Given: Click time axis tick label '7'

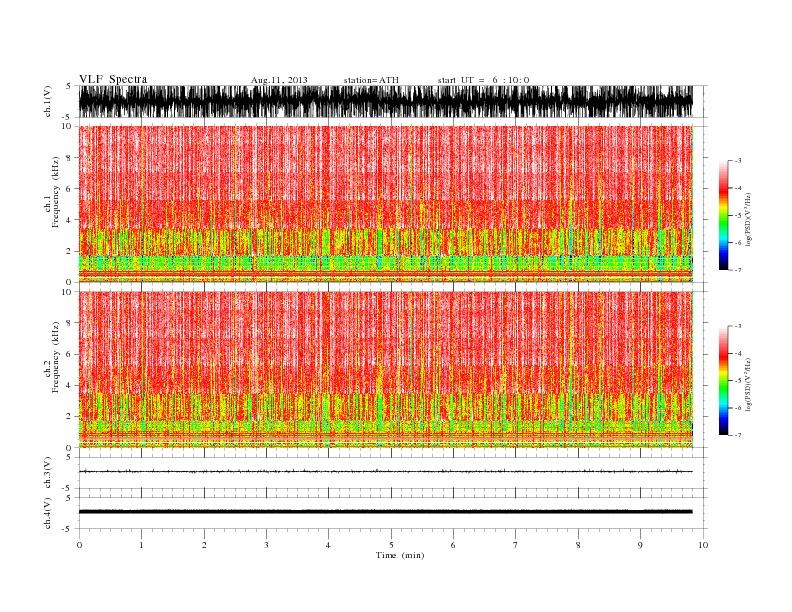Looking at the screenshot, I should tap(516, 545).
